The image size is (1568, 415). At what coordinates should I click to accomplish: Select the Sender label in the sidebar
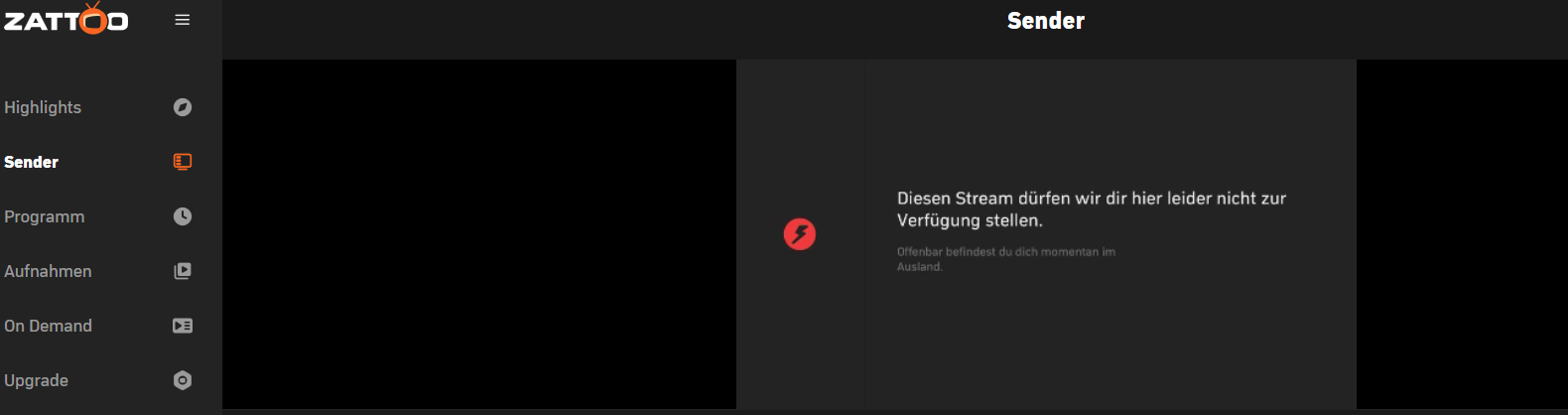tap(31, 162)
